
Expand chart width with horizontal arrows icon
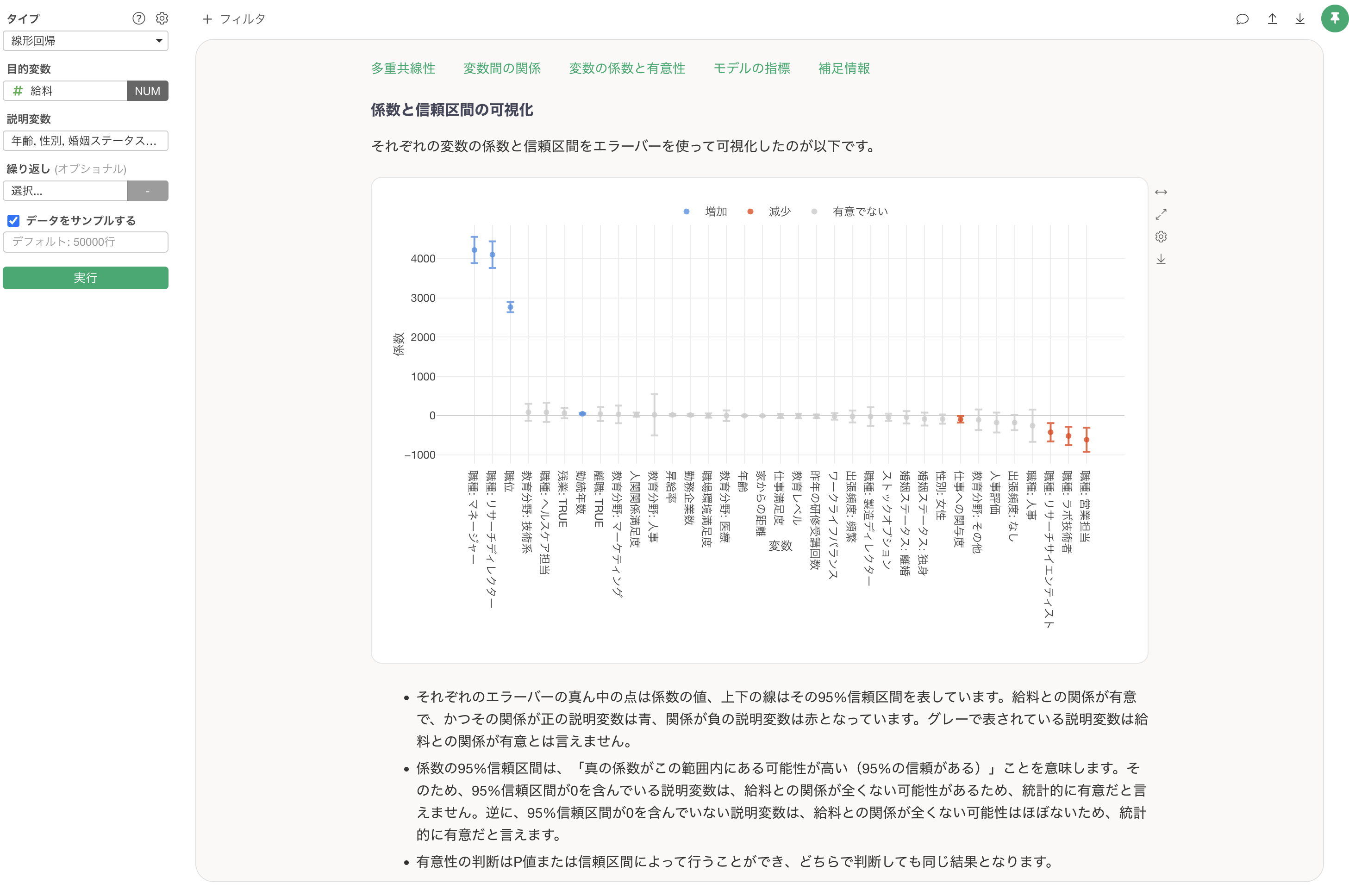[1161, 192]
